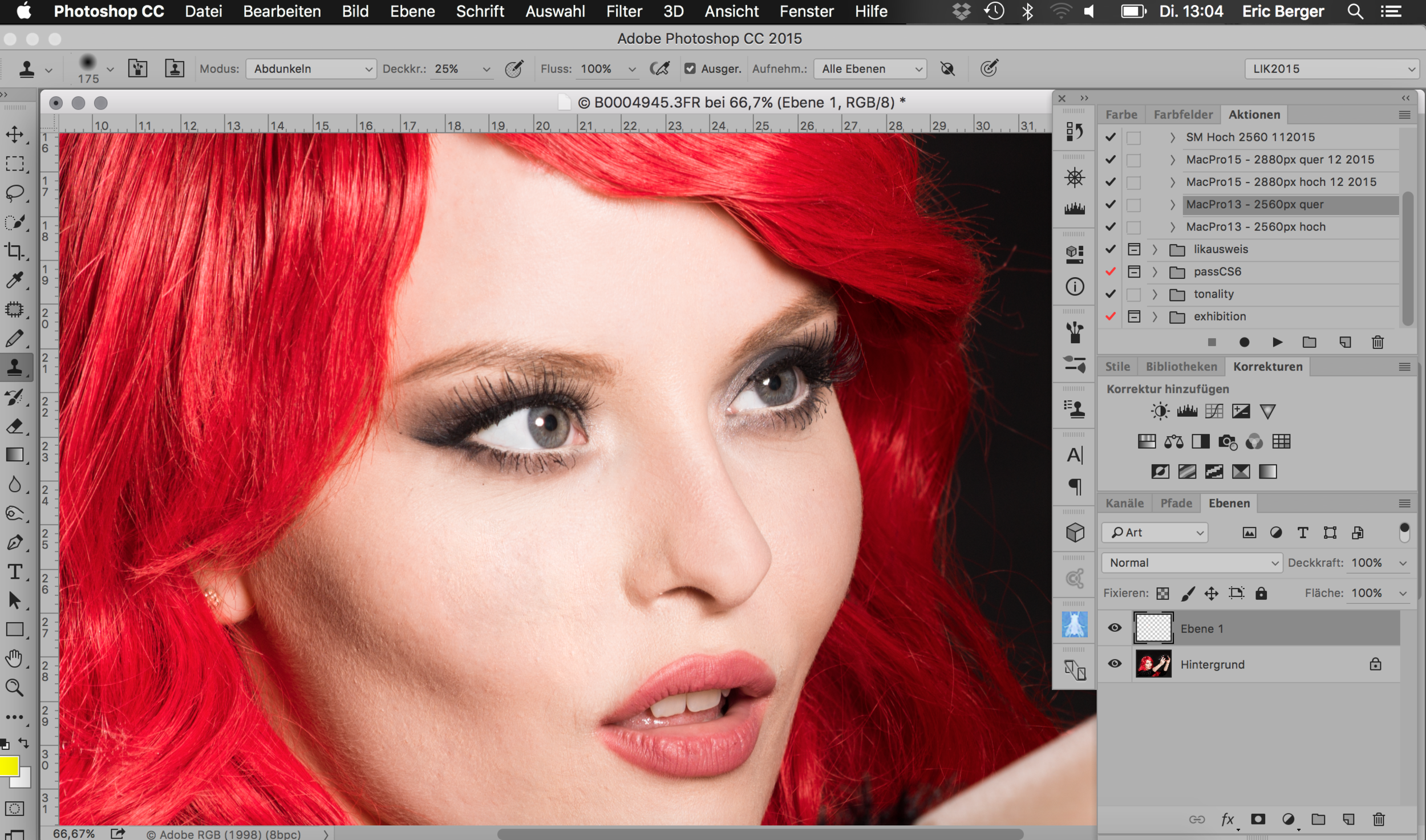Select the Blur tool
Image resolution: width=1426 pixels, height=840 pixels.
pyautogui.click(x=14, y=485)
